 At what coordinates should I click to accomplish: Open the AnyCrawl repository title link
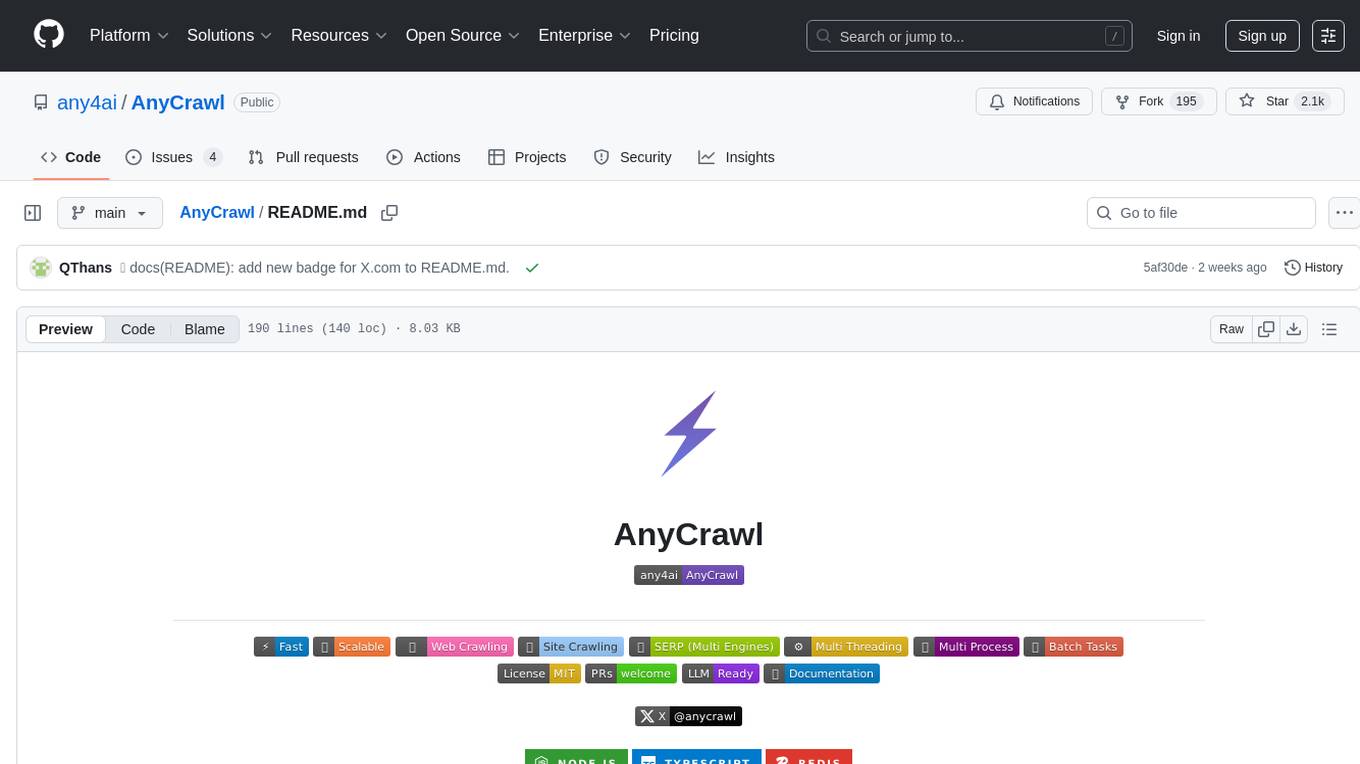178,102
